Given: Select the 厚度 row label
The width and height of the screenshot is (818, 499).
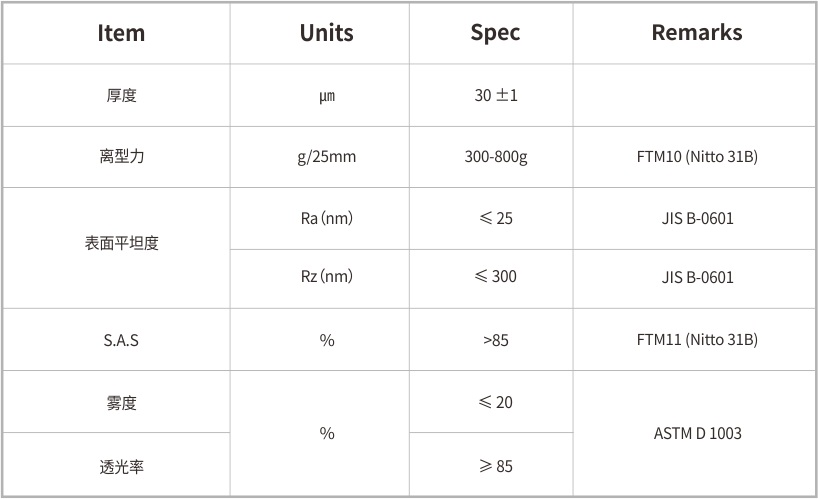Looking at the screenshot, I should point(121,96).
